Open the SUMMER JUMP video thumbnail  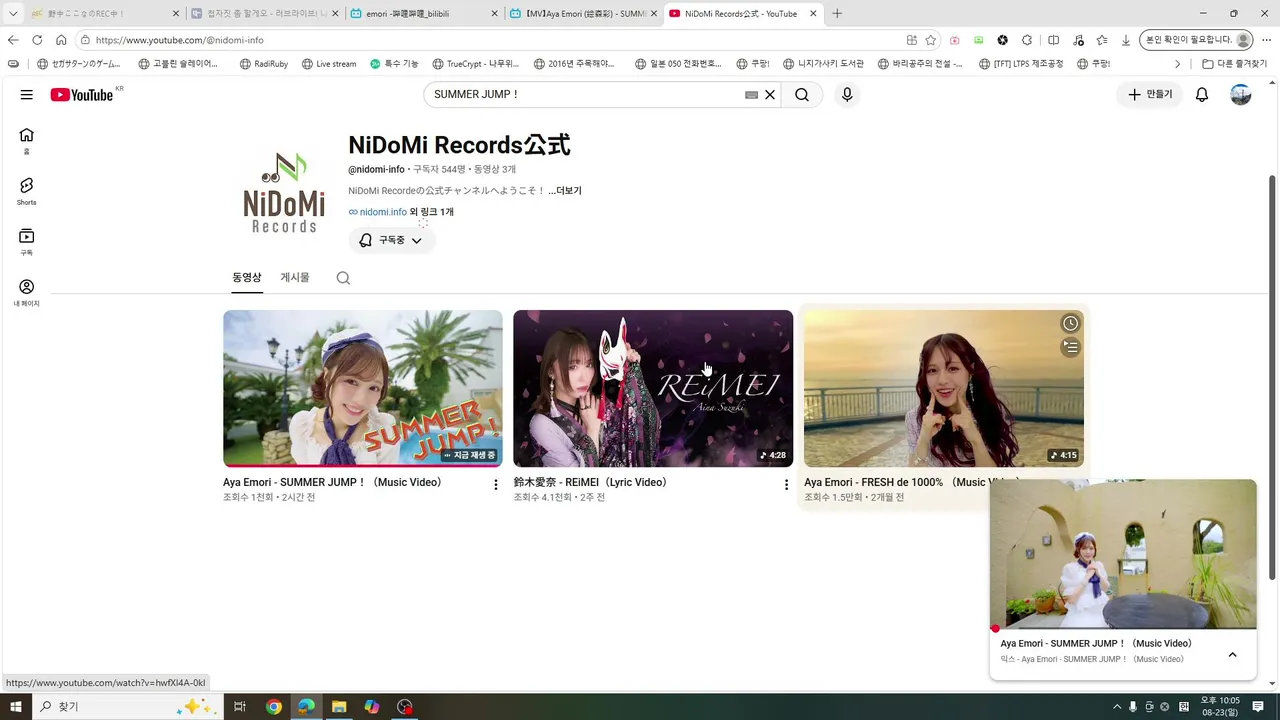click(x=363, y=388)
